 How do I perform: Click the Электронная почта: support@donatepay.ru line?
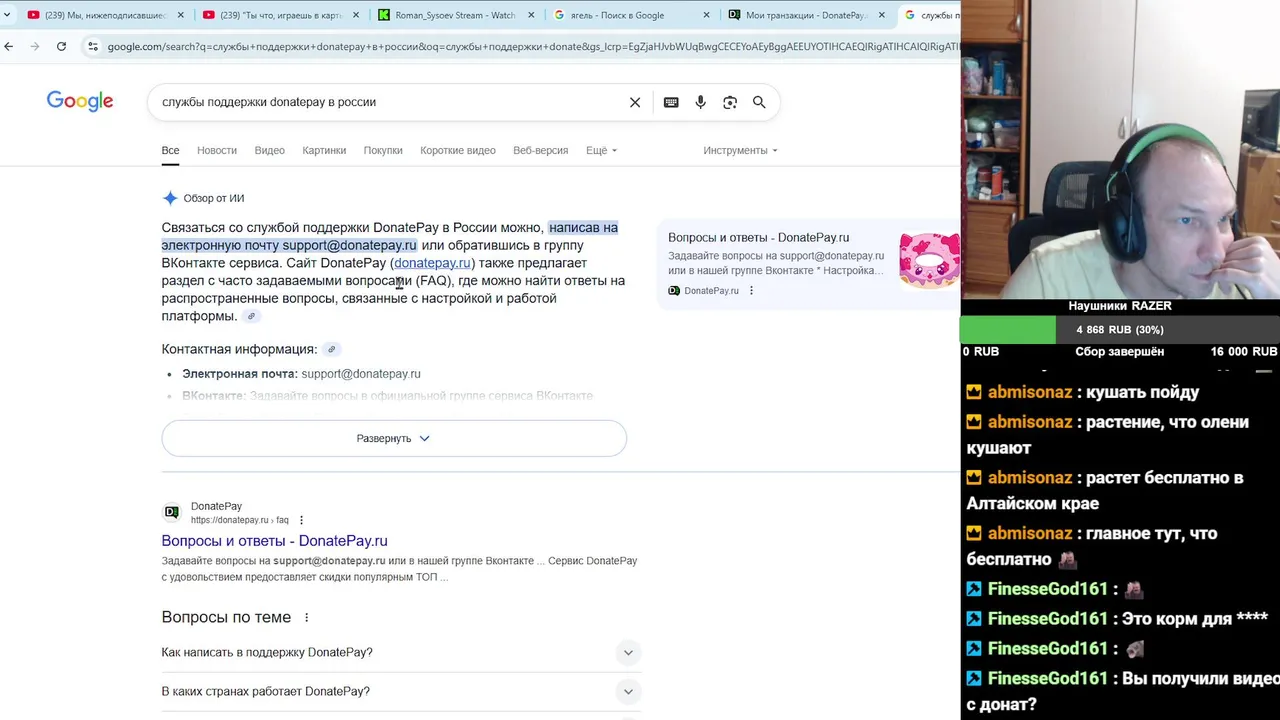301,374
